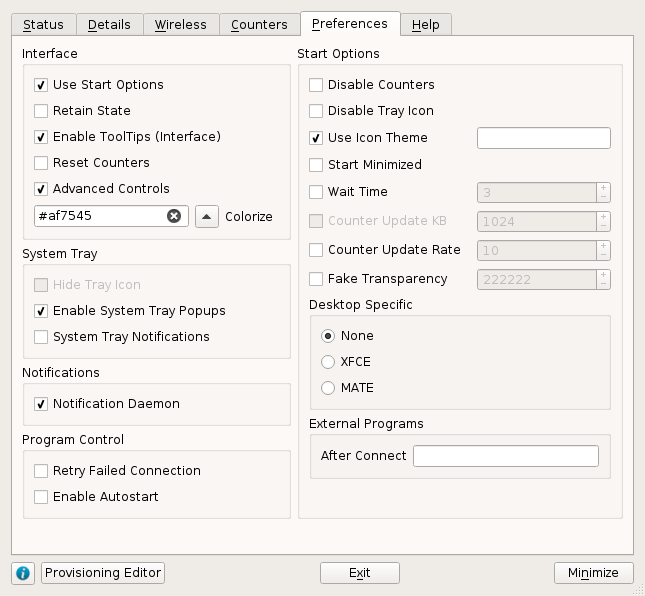Open the Colorize color picker arrow

(206, 216)
